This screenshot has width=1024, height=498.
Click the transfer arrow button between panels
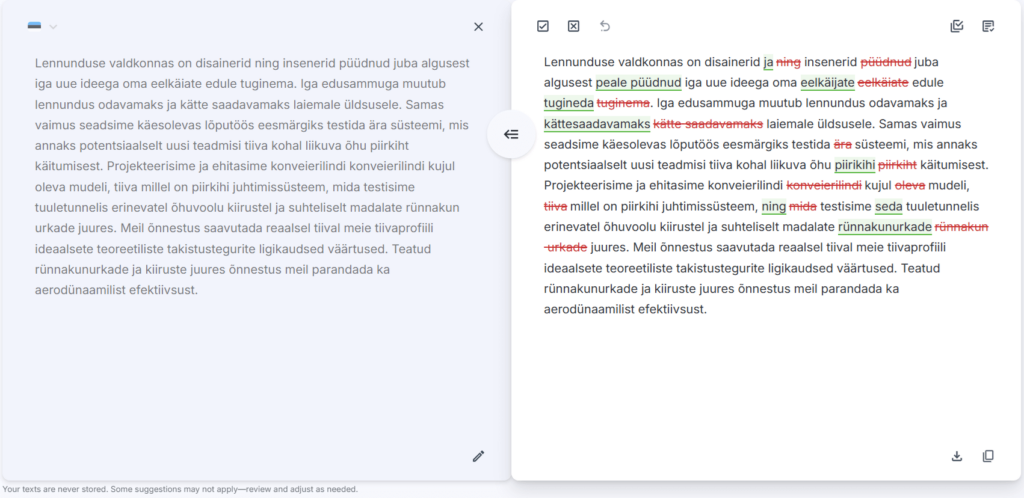click(x=511, y=134)
